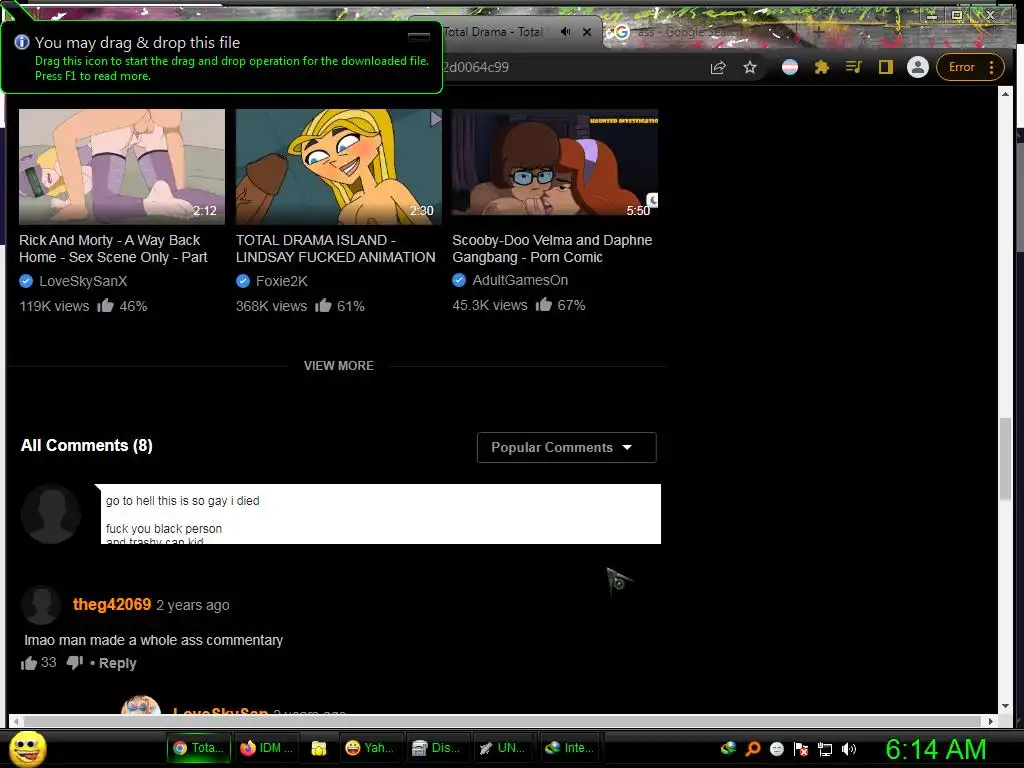Toggle the browser side panel icon

886,67
